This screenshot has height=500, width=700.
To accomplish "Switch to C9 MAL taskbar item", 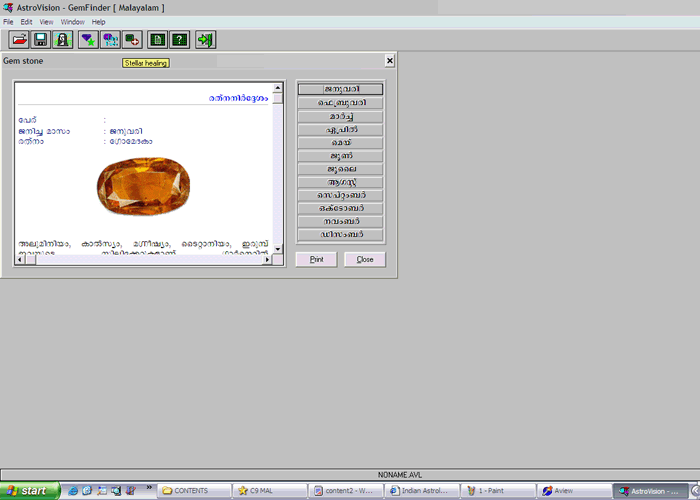I will pos(271,491).
